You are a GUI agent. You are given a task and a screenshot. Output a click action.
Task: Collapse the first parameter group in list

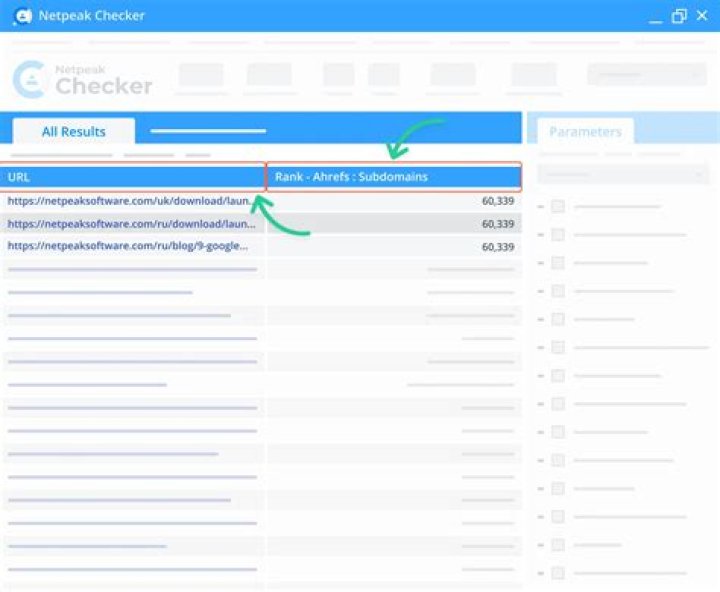541,207
